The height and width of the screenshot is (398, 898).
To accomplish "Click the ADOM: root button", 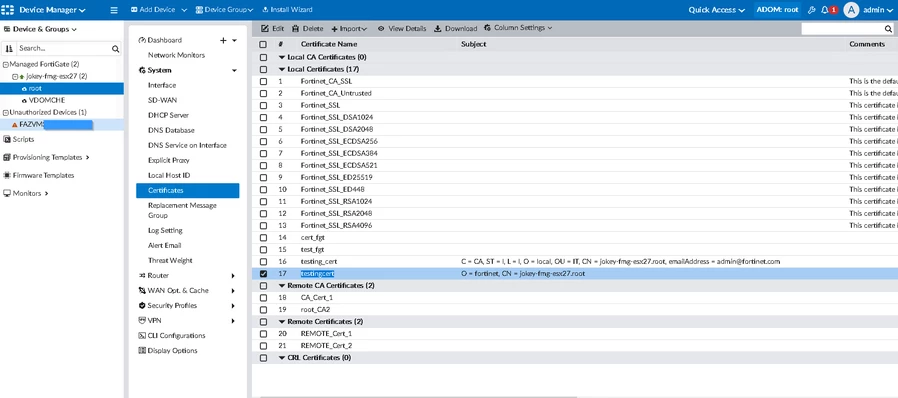I will click(x=778, y=10).
